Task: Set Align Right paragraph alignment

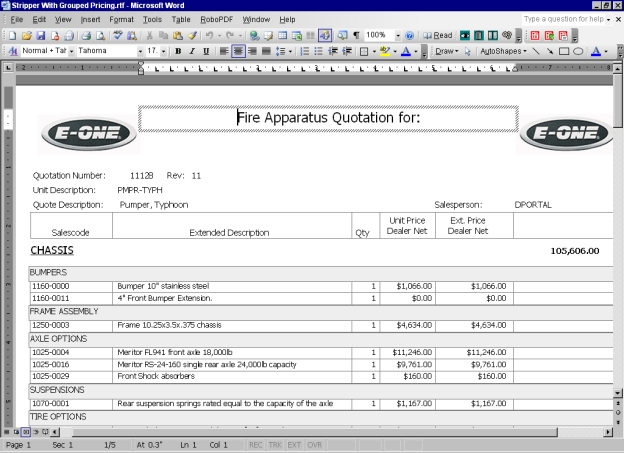Action: pos(252,51)
